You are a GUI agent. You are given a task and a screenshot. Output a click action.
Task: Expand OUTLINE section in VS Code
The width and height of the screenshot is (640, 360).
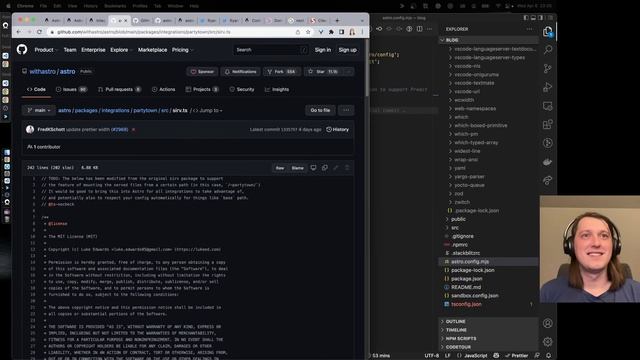coord(489,322)
